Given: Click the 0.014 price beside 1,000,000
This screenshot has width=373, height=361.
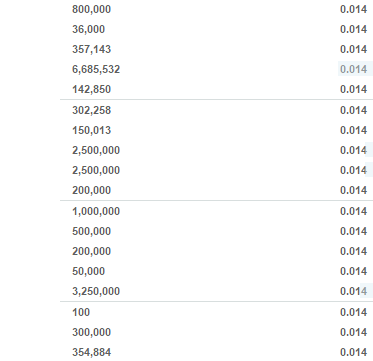Looking at the screenshot, I should [354, 211].
